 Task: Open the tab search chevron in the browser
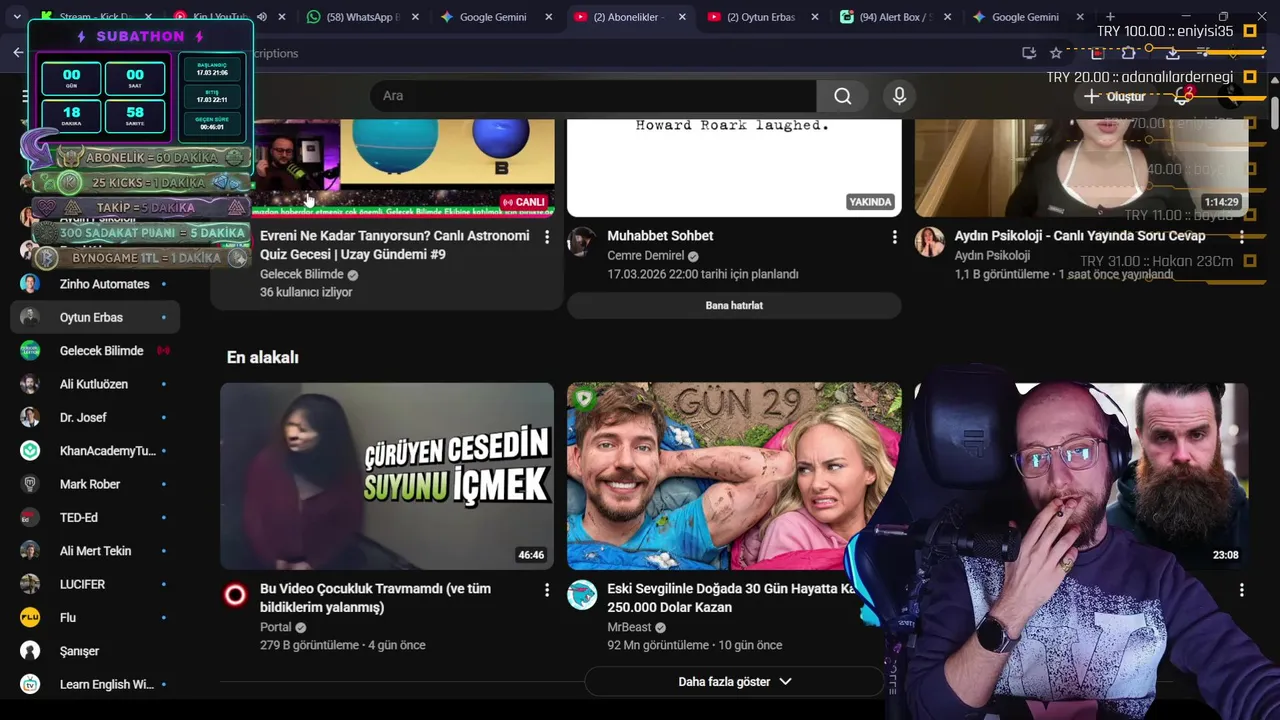(x=17, y=17)
